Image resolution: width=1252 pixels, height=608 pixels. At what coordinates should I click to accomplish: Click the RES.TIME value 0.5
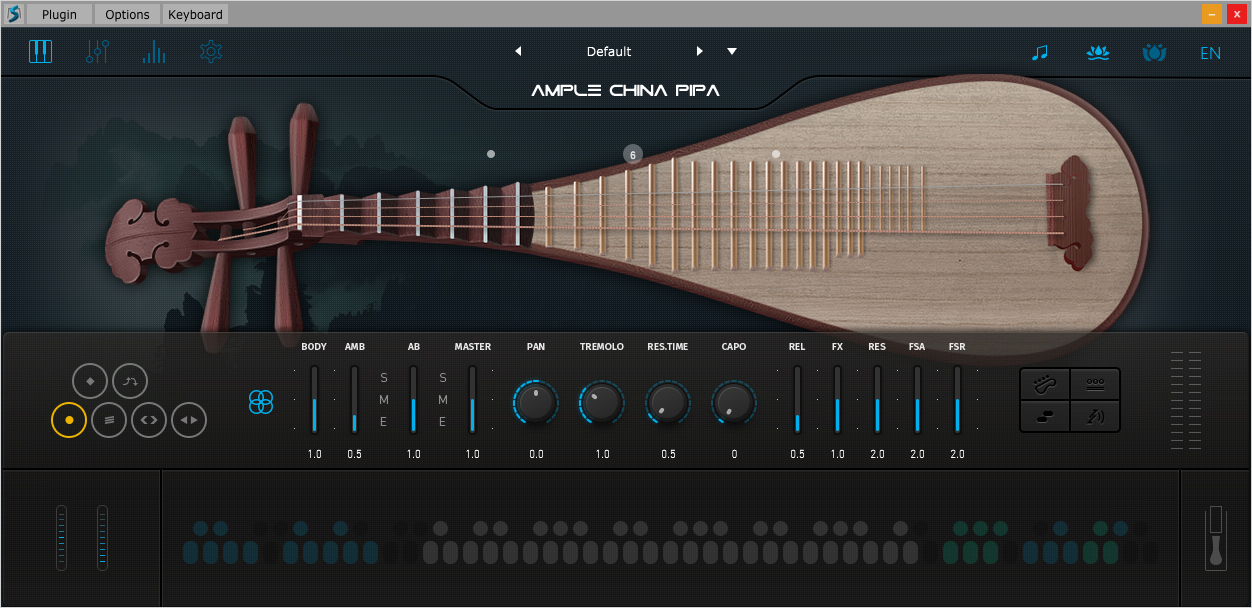[x=668, y=454]
